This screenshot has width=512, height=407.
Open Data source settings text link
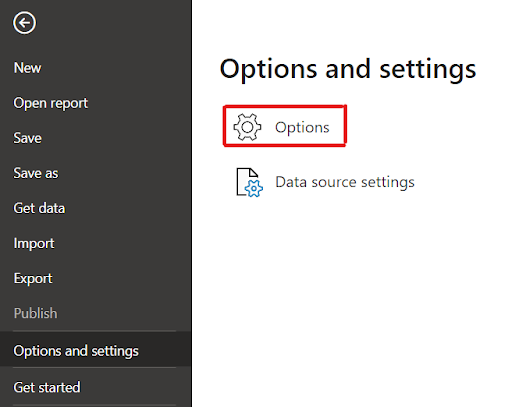pos(345,182)
